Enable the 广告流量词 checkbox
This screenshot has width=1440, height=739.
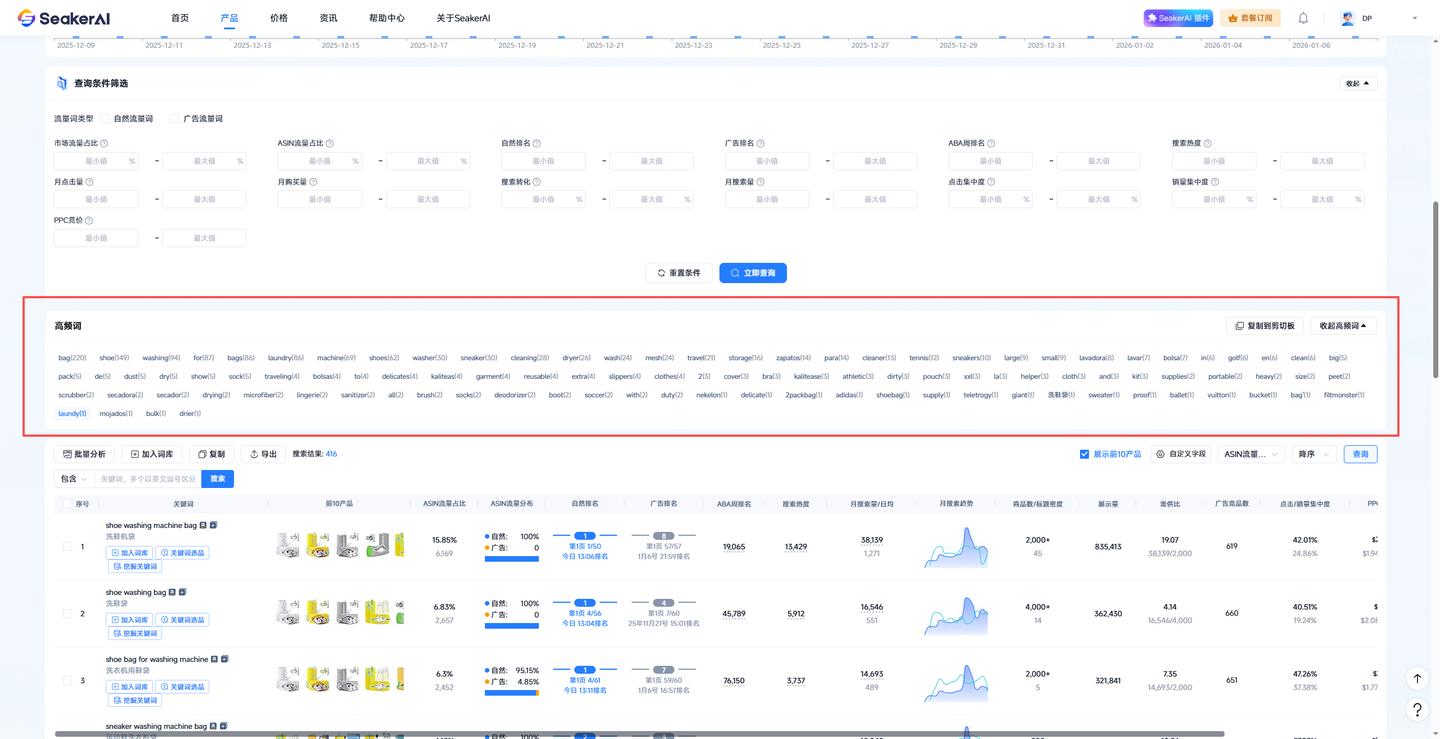[x=175, y=119]
